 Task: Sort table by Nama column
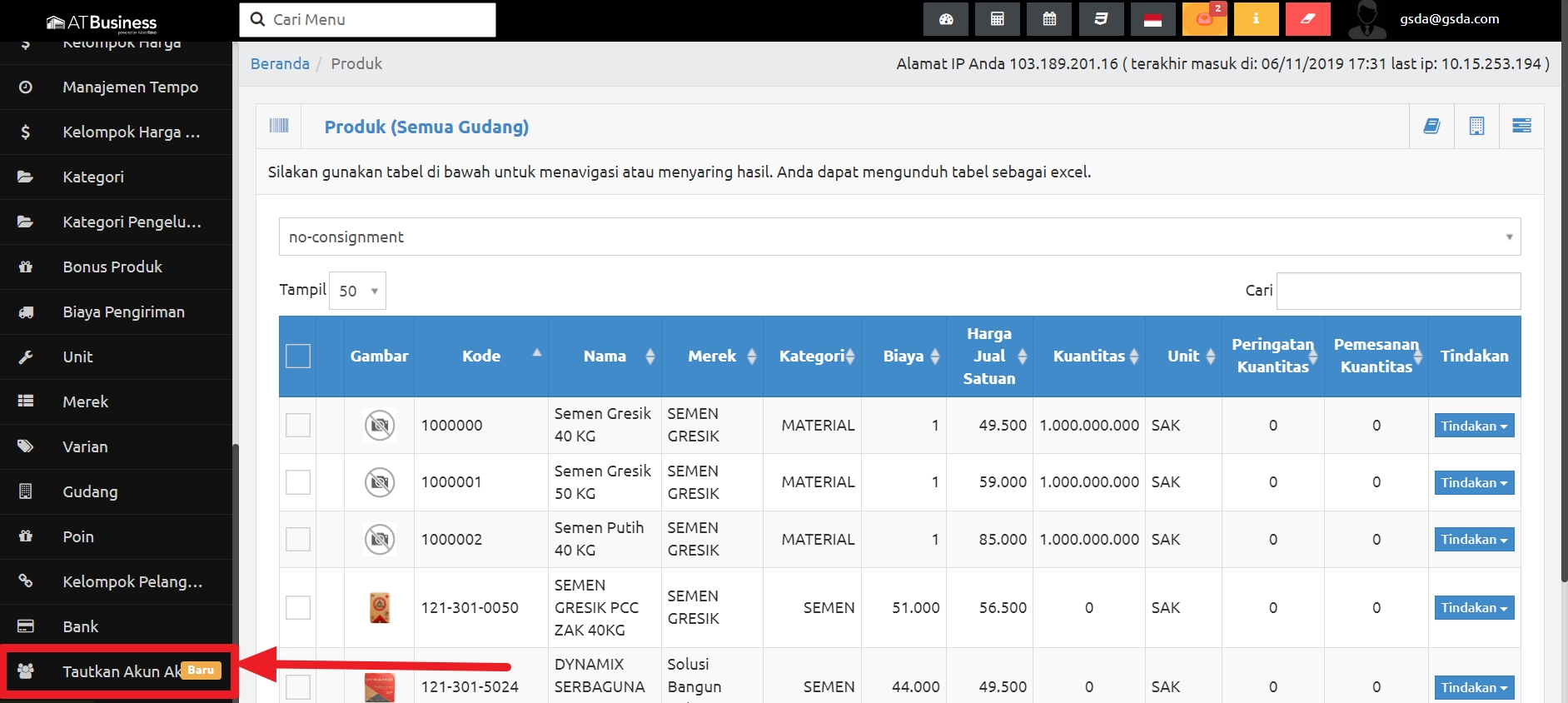(x=605, y=356)
